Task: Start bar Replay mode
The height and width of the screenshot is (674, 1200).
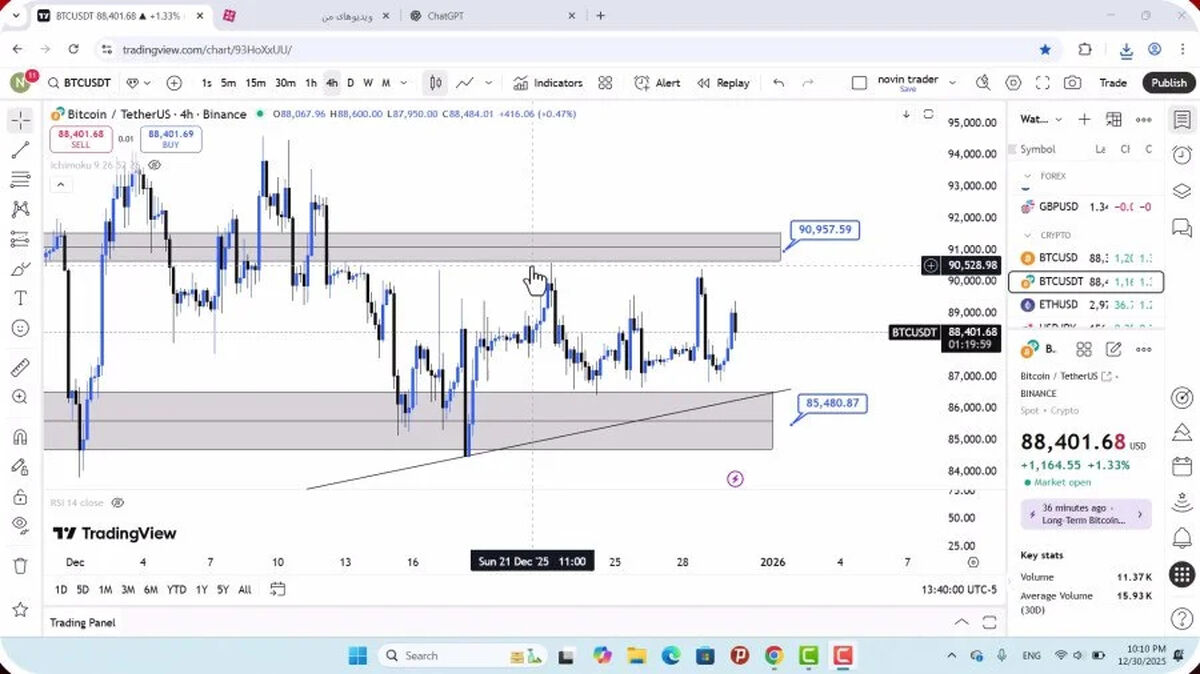Action: tap(723, 83)
